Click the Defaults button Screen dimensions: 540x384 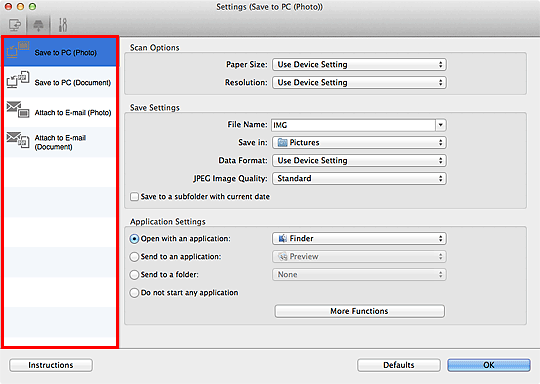[398, 365]
